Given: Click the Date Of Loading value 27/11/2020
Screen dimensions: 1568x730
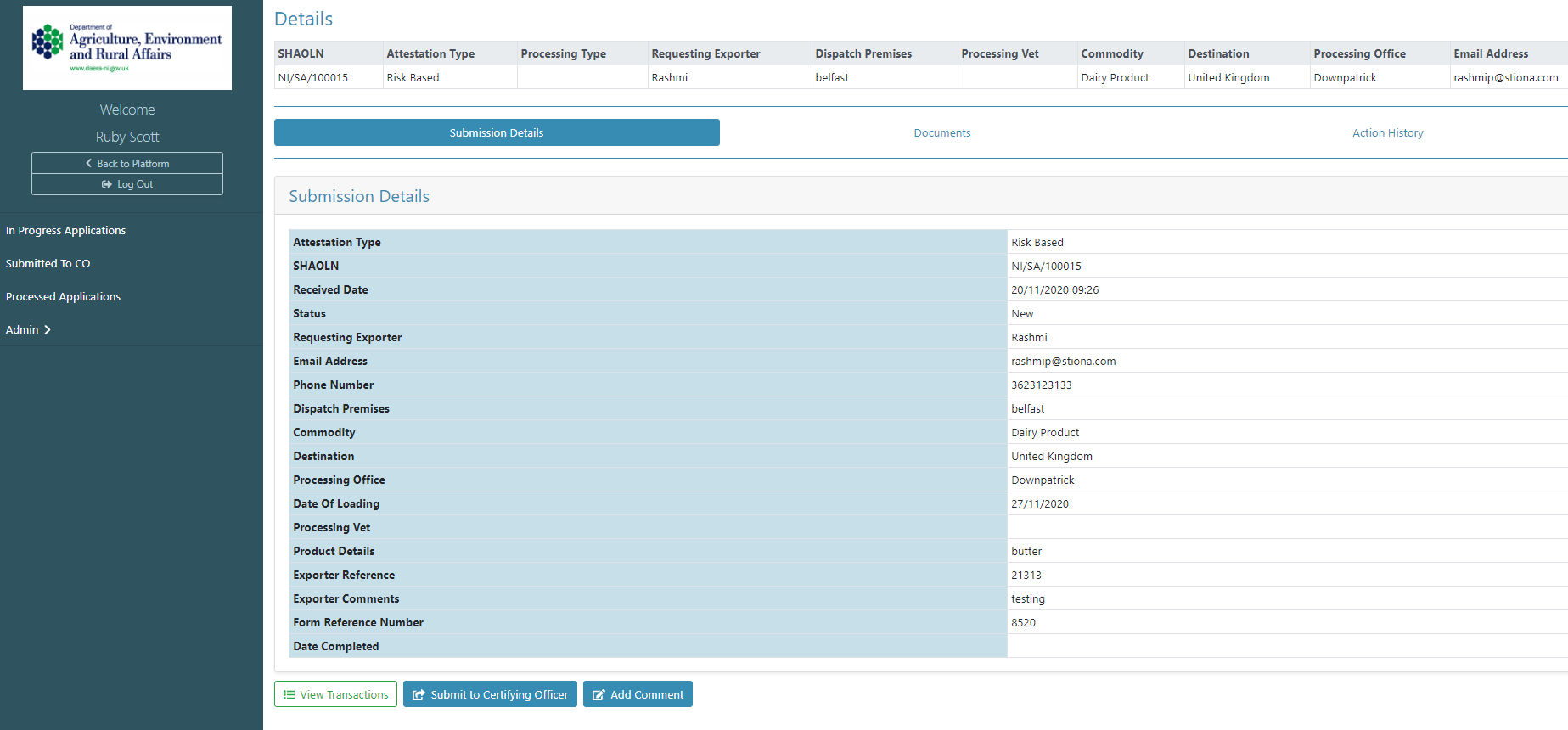Looking at the screenshot, I should (1040, 503).
